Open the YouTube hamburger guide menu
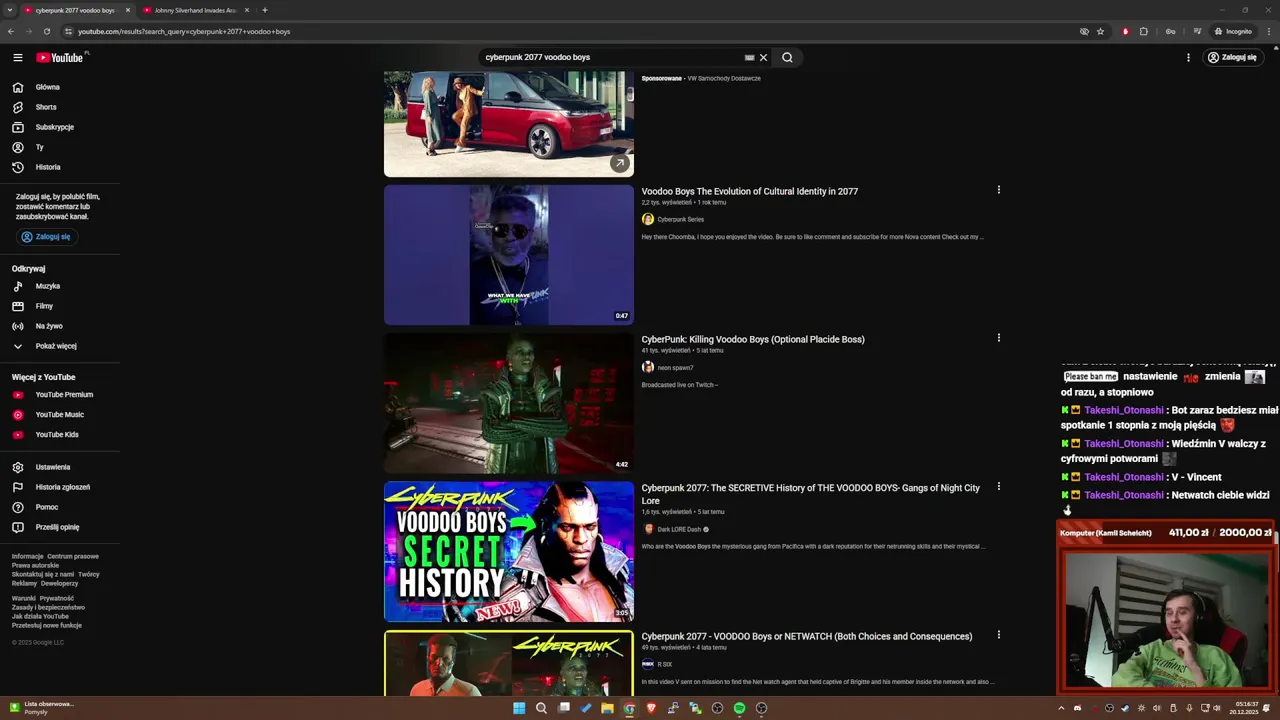The image size is (1280, 720). coord(17,58)
